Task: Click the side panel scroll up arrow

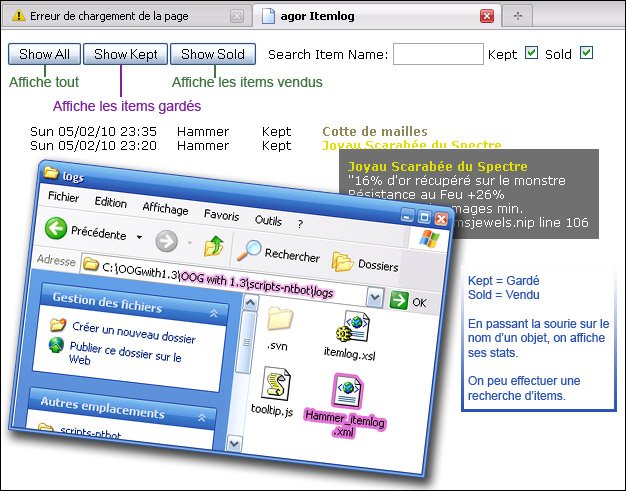Action: 250,303
